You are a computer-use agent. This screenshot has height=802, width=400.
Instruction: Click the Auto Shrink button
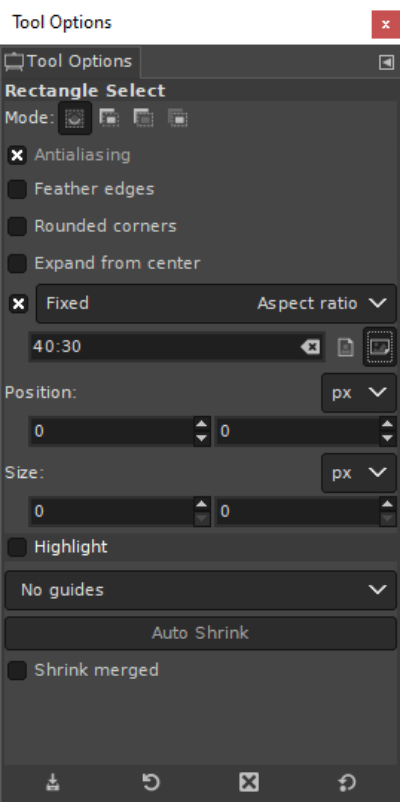pos(201,633)
